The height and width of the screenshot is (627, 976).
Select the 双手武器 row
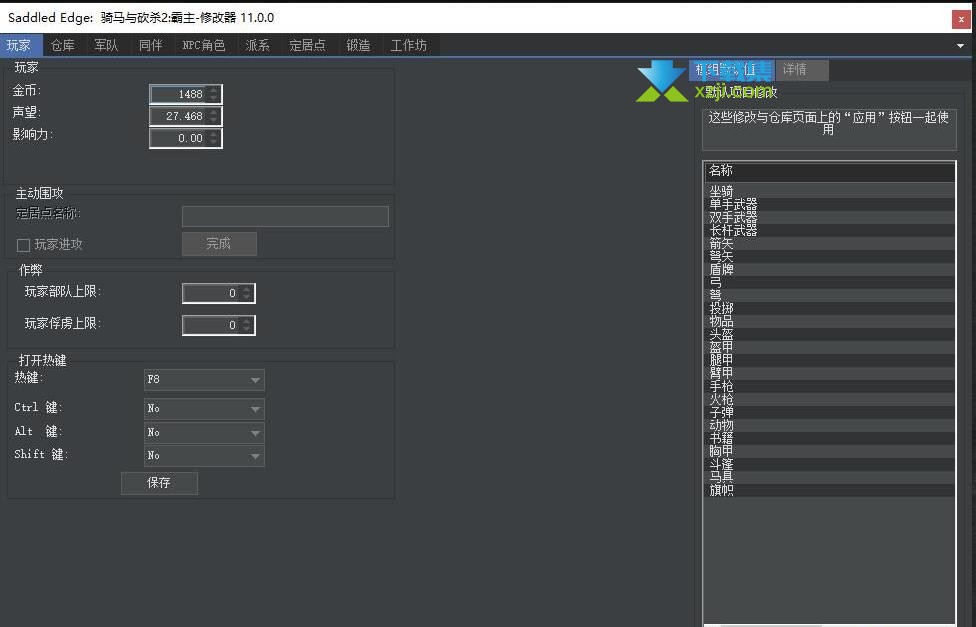click(830, 217)
